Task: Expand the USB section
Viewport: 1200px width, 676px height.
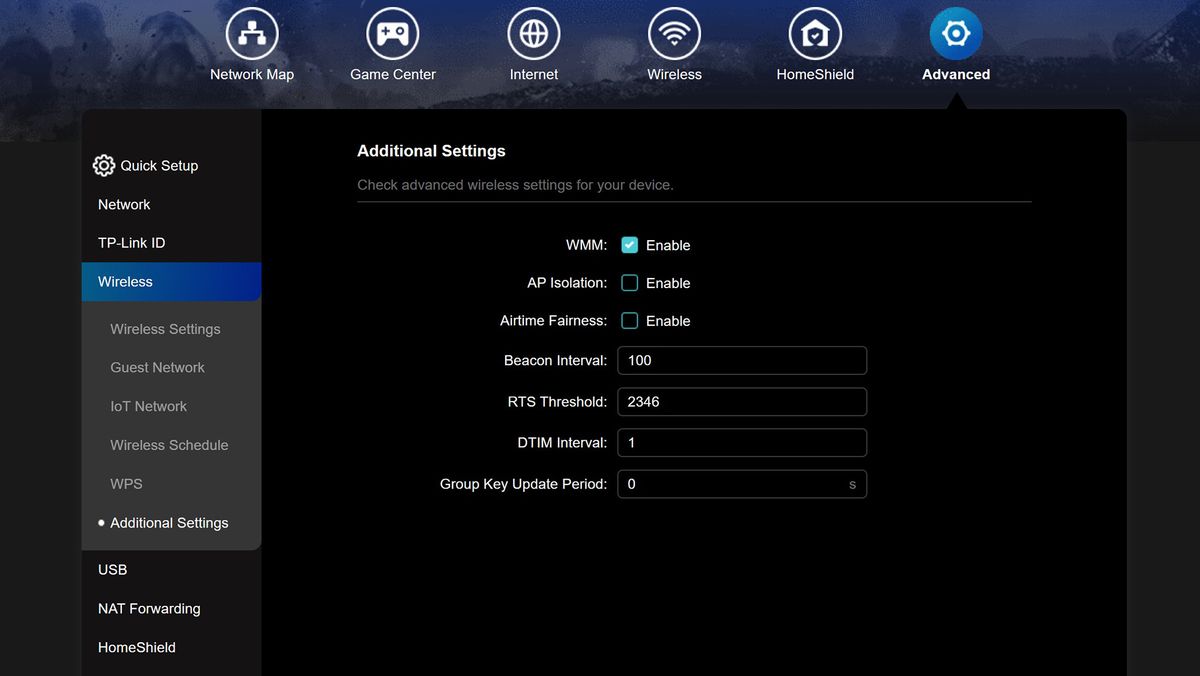Action: (112, 569)
